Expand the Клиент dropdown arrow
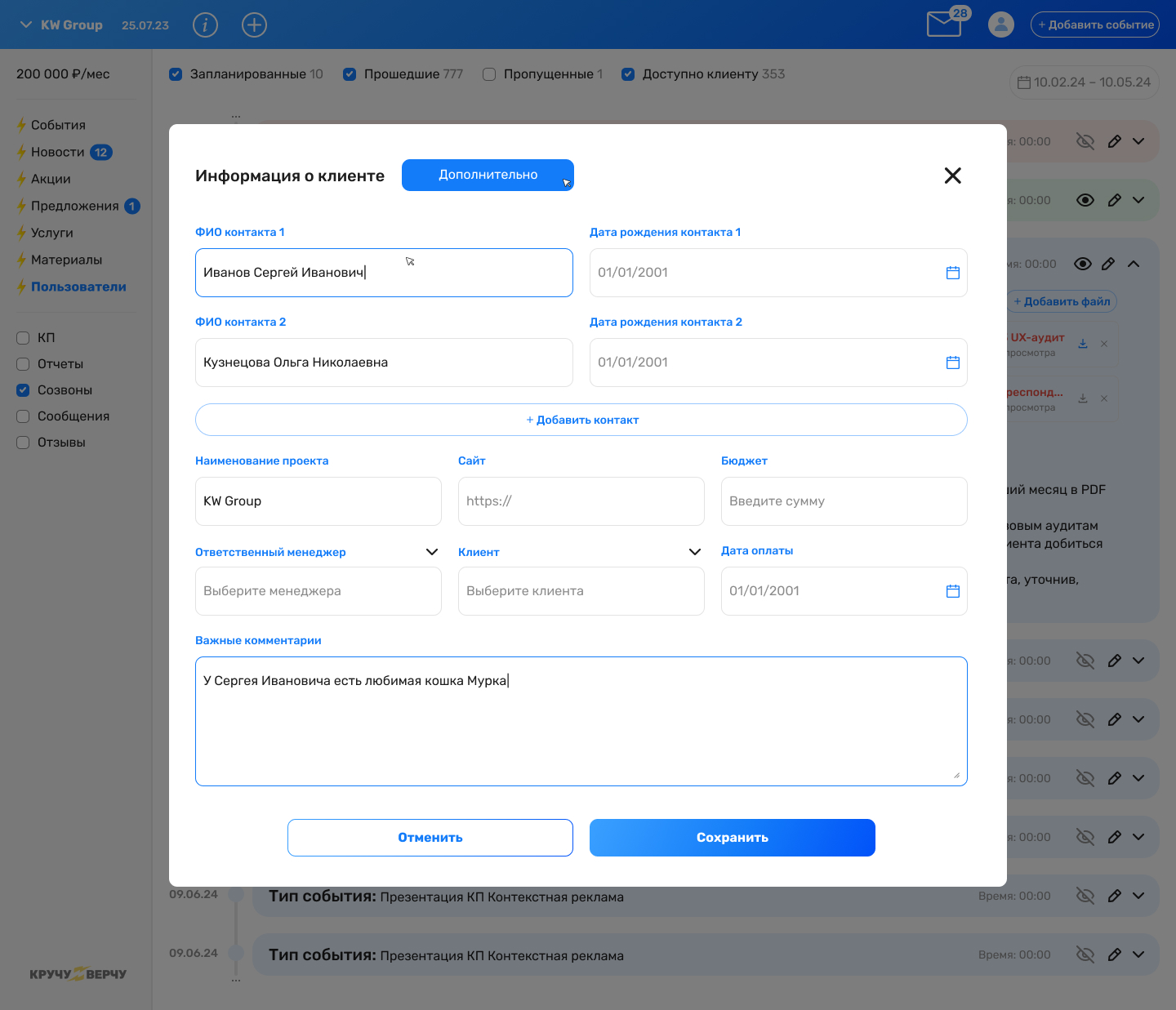Image resolution: width=1176 pixels, height=1010 pixels. 695,552
